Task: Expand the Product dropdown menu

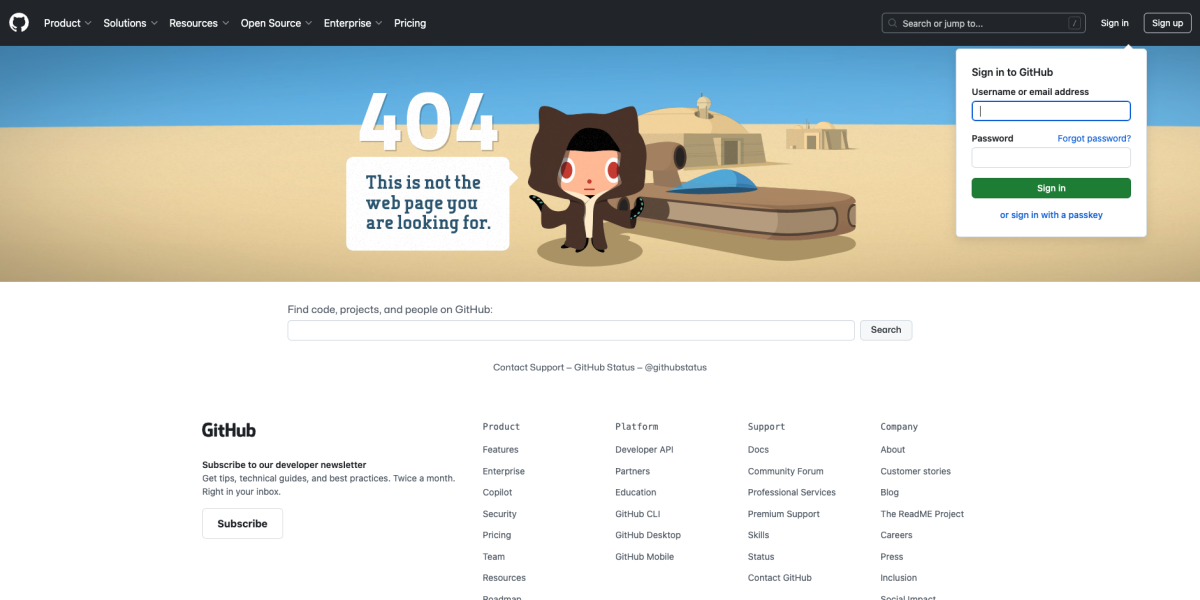Action: 67,23
